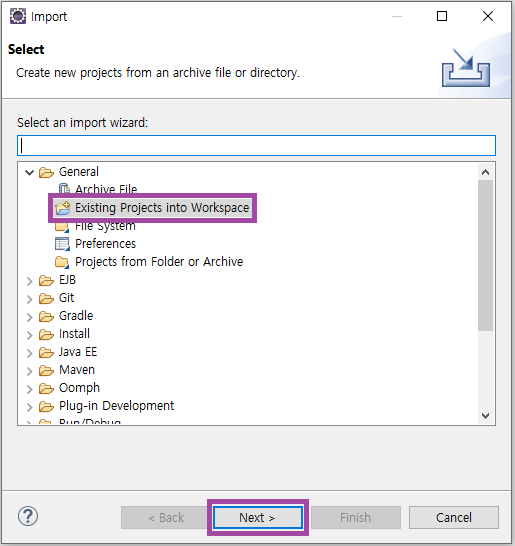Expand the Oomph category
Viewport: 515px width, 546px height.
[30, 389]
